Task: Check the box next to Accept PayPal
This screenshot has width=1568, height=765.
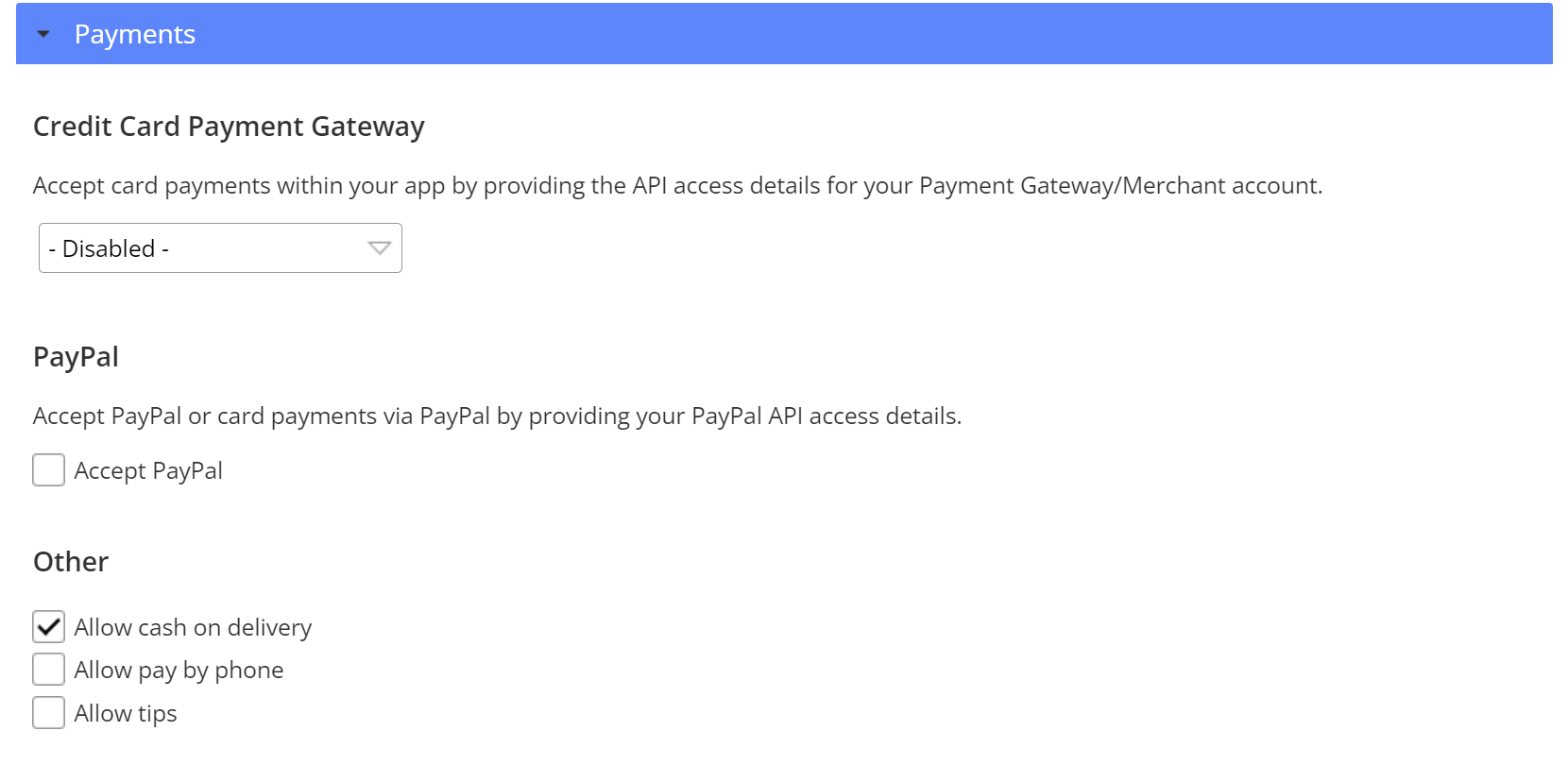Action: tap(47, 469)
